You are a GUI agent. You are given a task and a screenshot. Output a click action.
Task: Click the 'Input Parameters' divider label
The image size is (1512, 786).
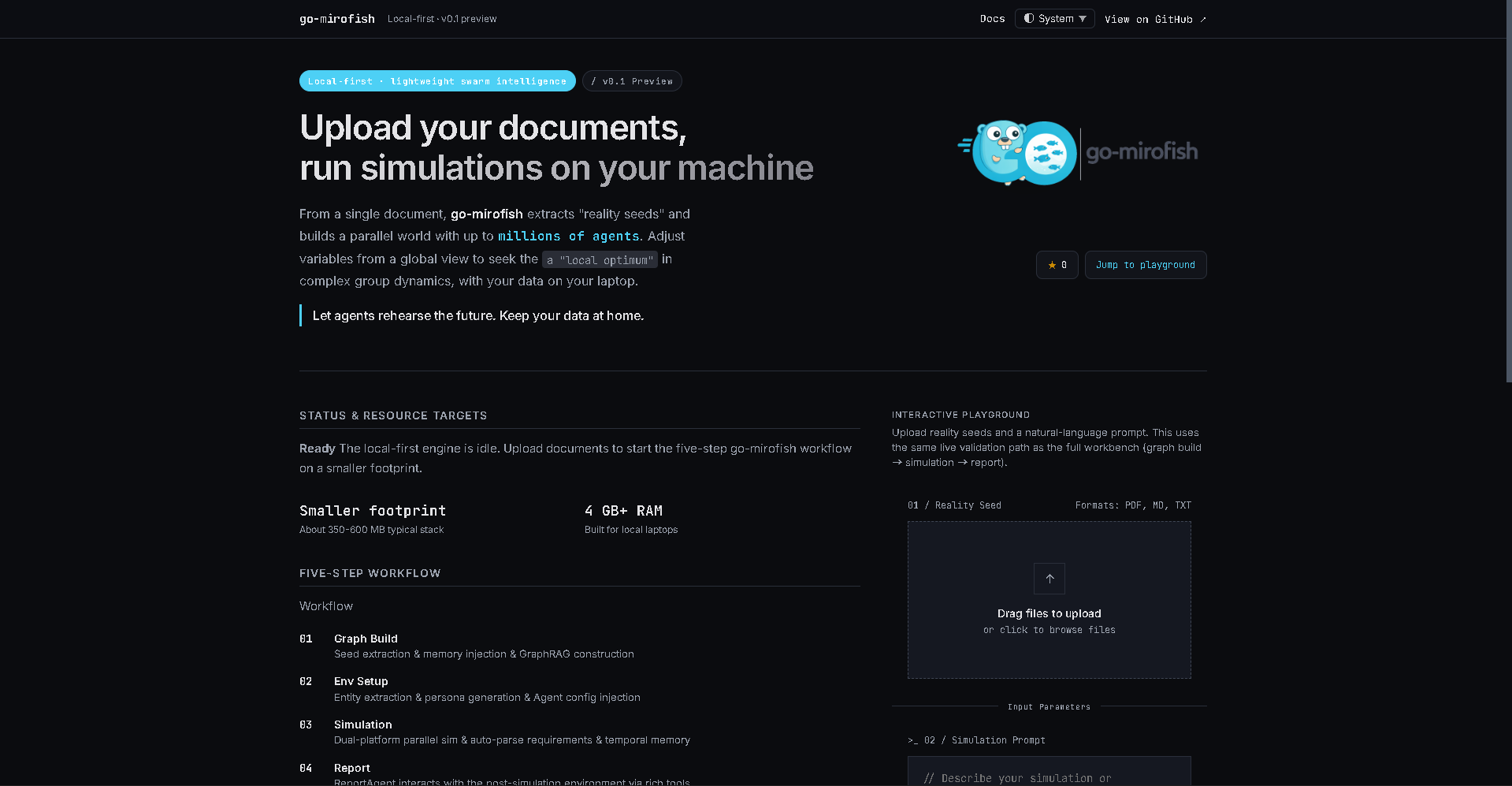tap(1049, 707)
